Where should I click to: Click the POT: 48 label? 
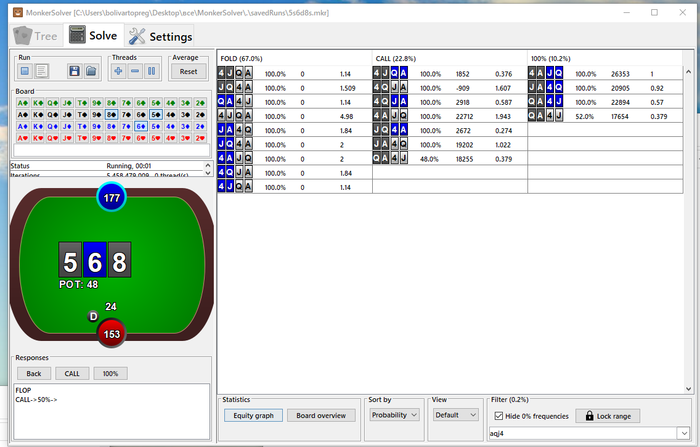79,284
